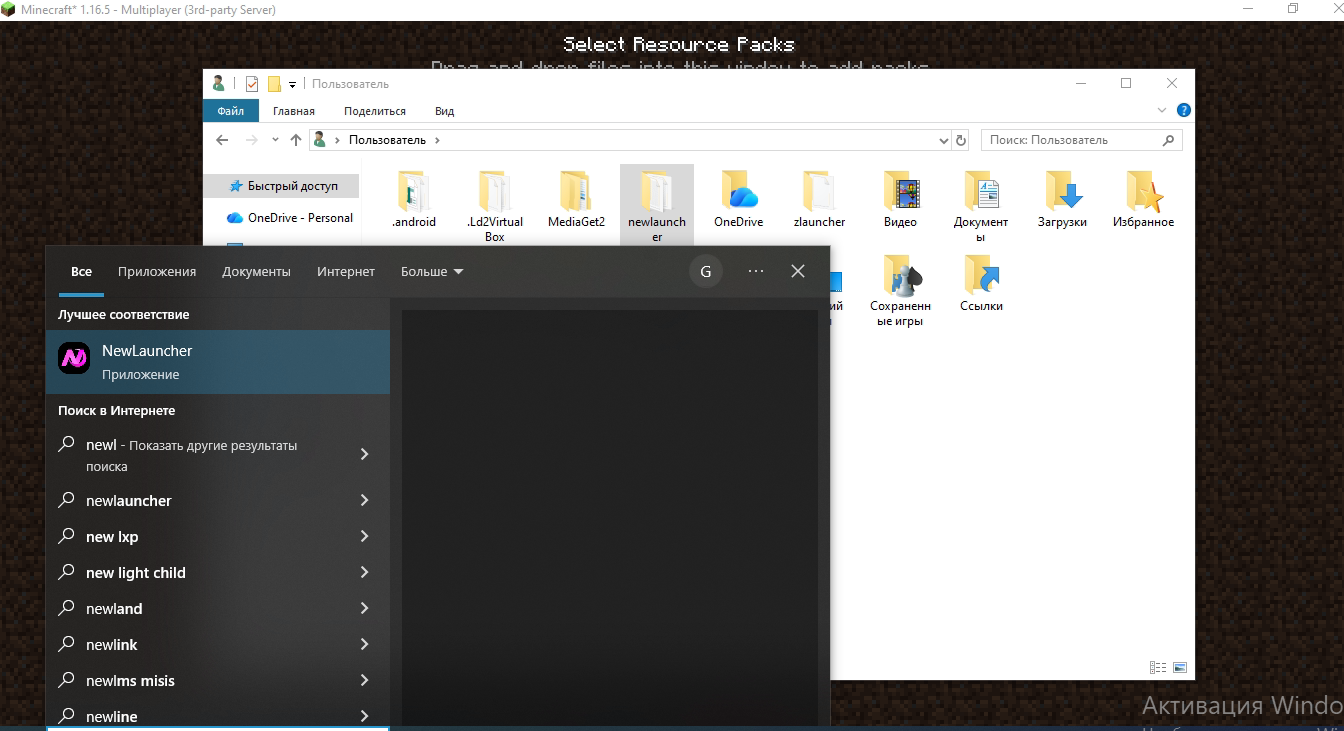Open the Загрузки folder
The height and width of the screenshot is (731, 1344).
pyautogui.click(x=1062, y=199)
